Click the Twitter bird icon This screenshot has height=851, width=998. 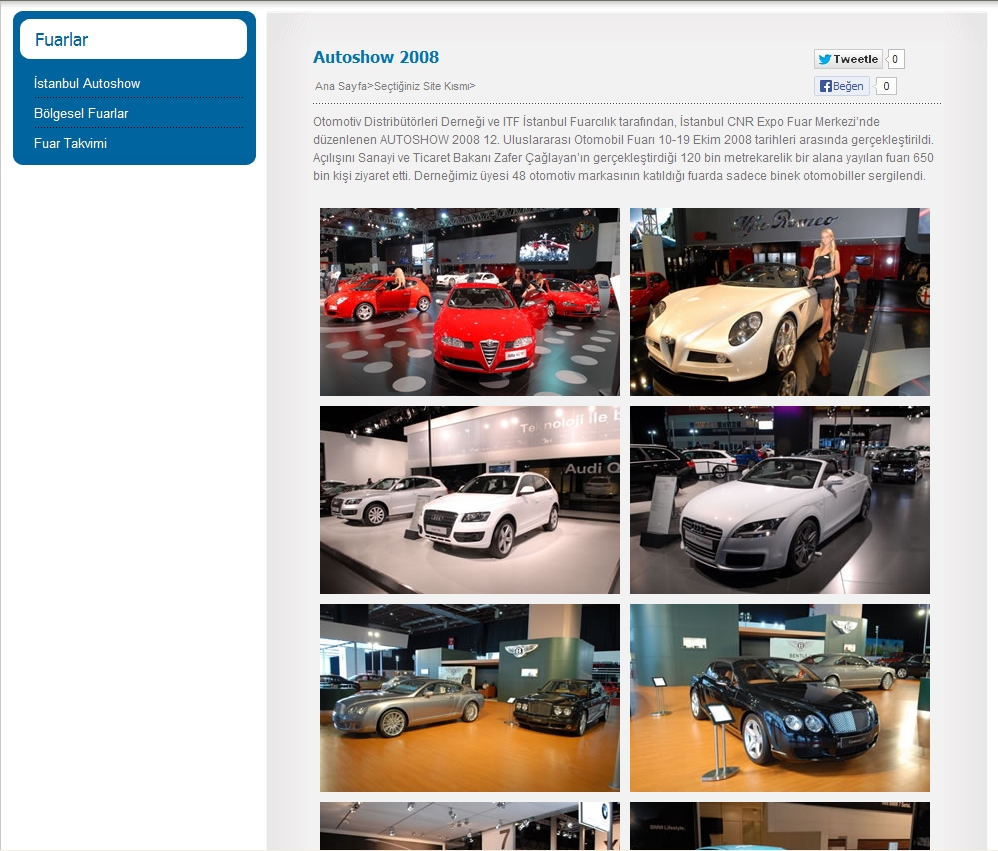[825, 59]
